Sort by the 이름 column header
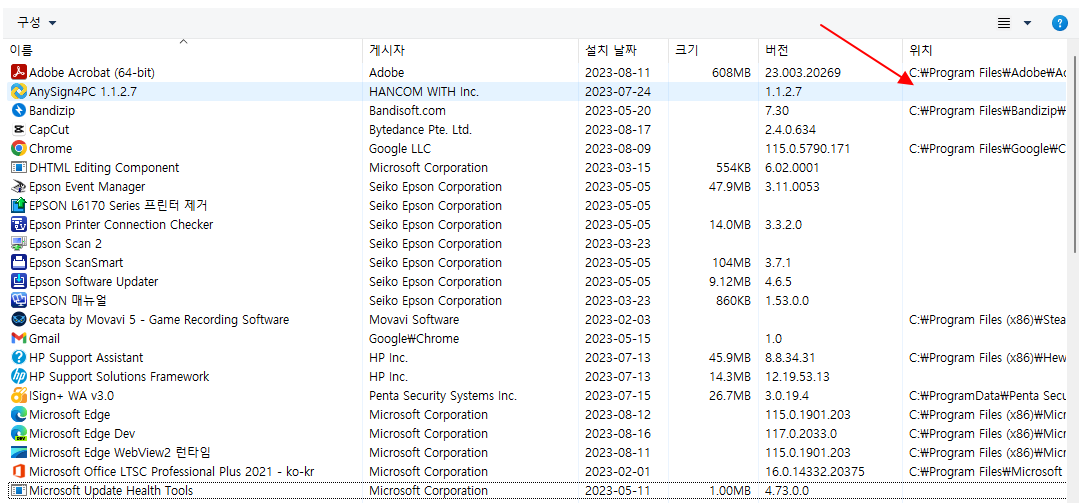Screen dimensions: 1079x503 pos(183,50)
